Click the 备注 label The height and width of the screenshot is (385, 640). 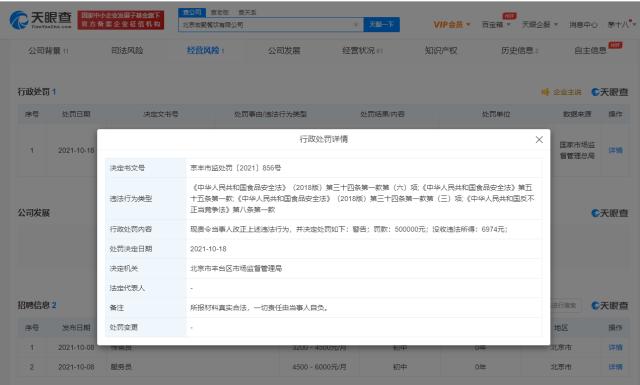point(117,307)
